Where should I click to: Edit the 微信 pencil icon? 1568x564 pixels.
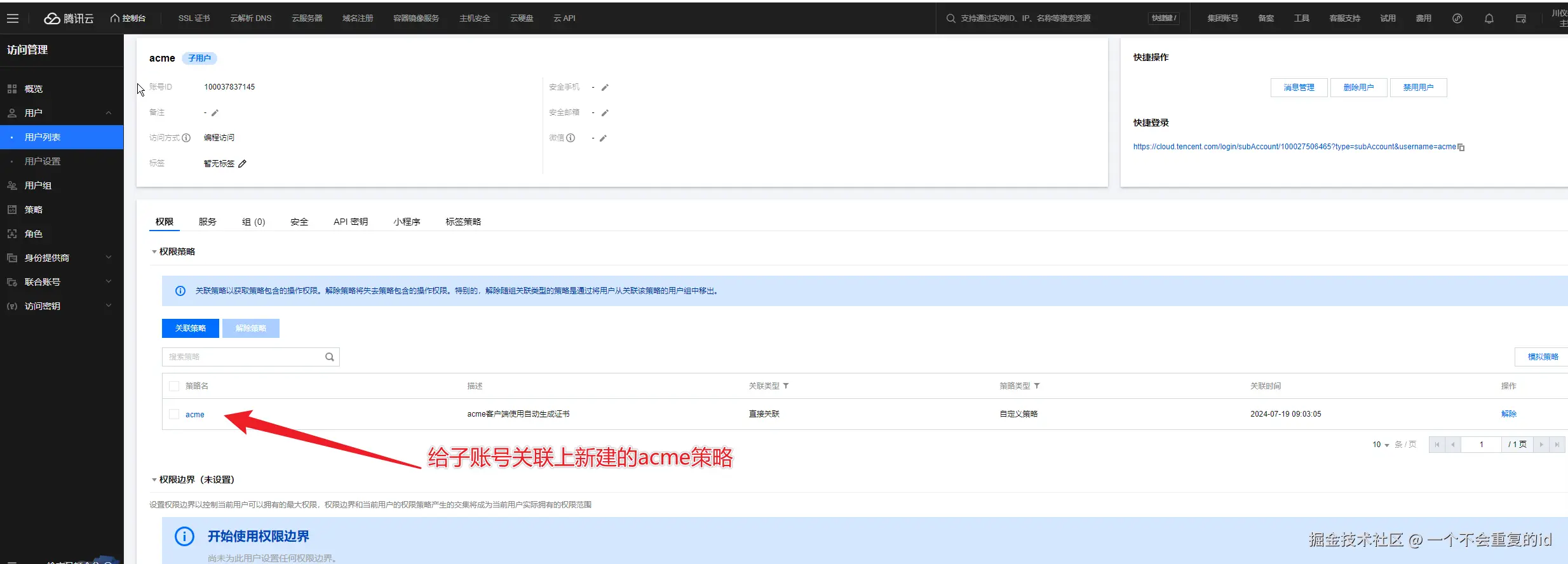(x=603, y=138)
